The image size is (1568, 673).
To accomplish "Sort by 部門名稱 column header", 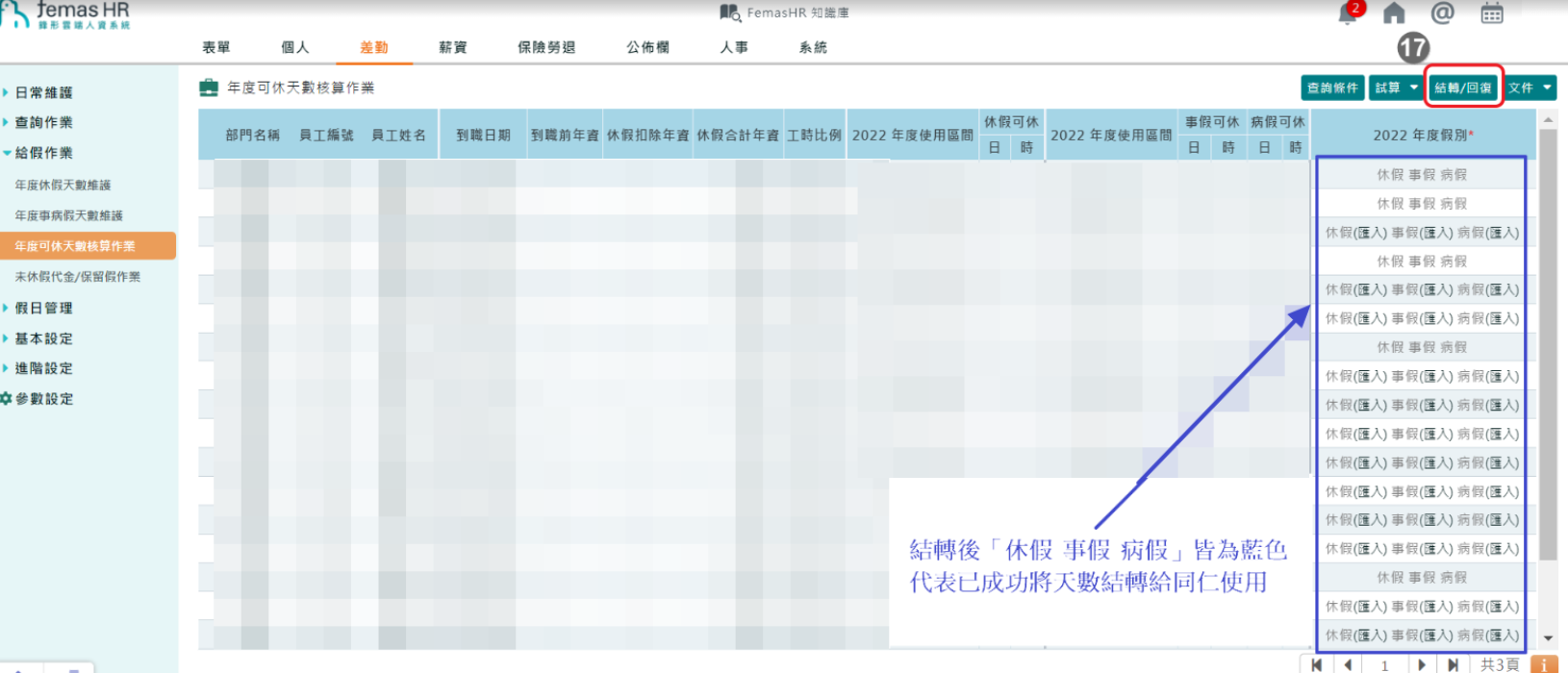I will pyautogui.click(x=252, y=135).
